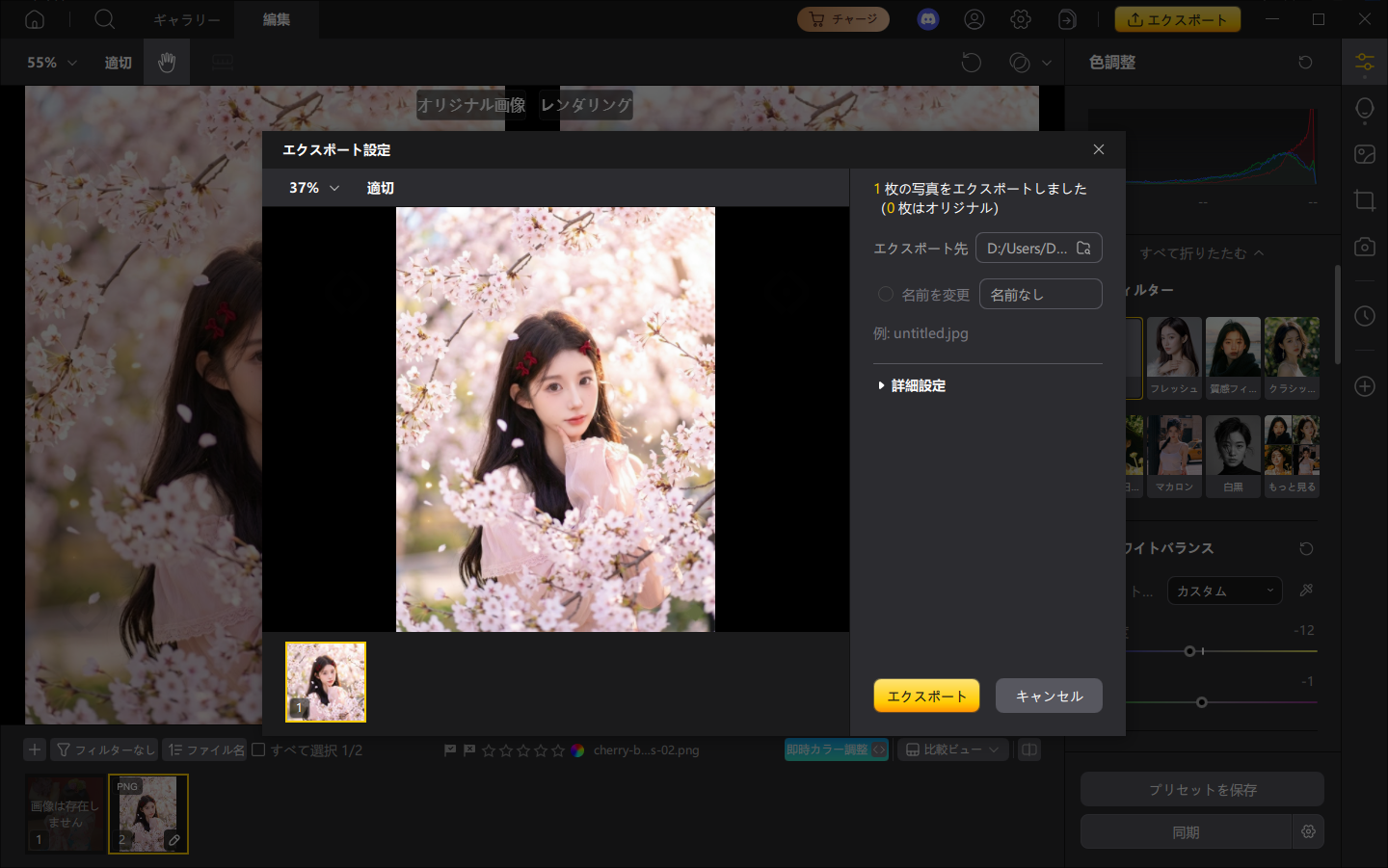Enable the すべて選択 checkbox
1388x868 pixels.
257,749
